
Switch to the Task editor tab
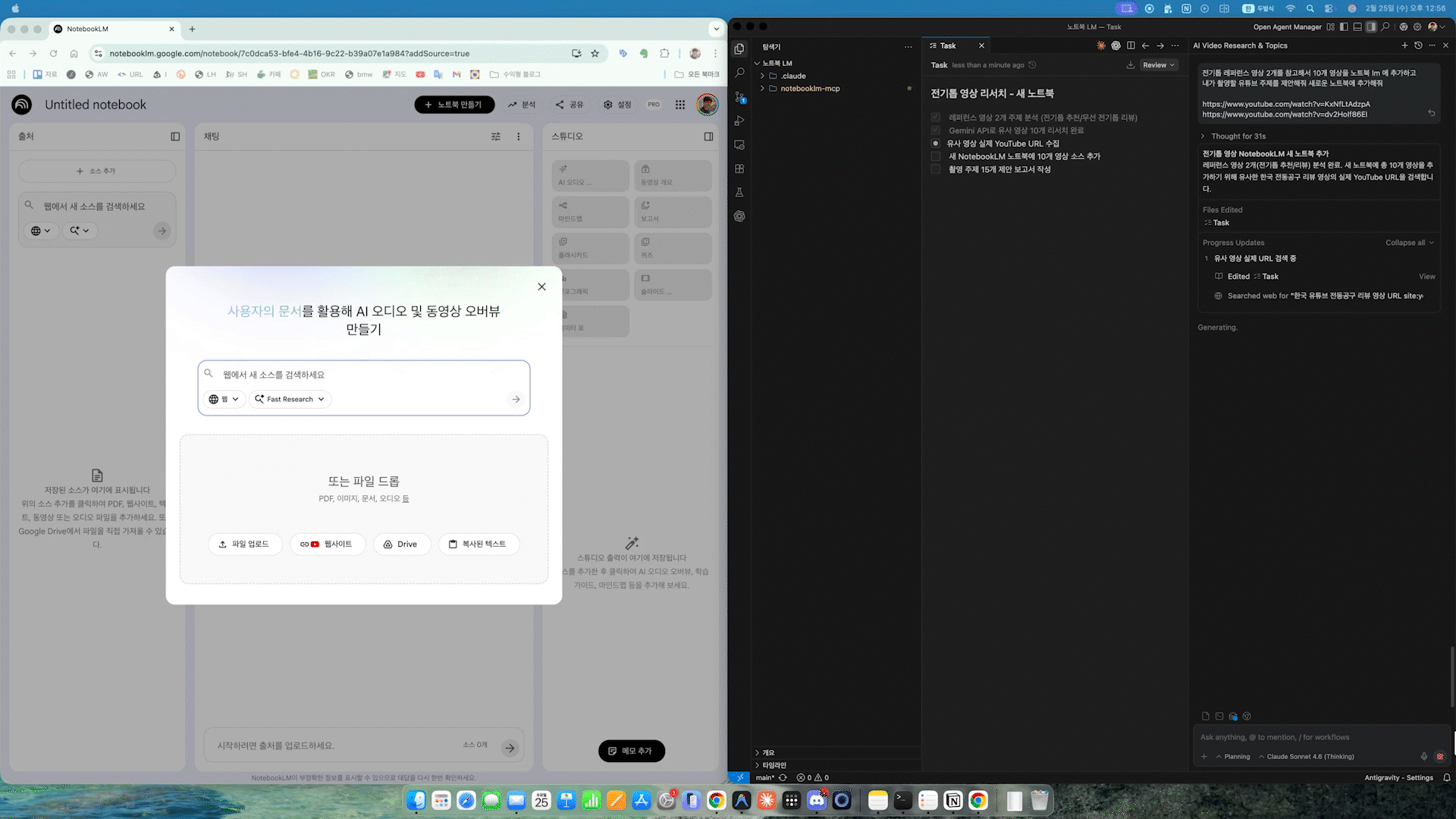[949, 45]
